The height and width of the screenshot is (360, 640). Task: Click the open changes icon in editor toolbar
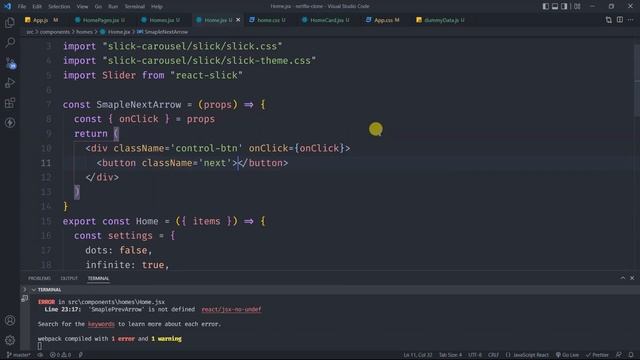pos(609,20)
